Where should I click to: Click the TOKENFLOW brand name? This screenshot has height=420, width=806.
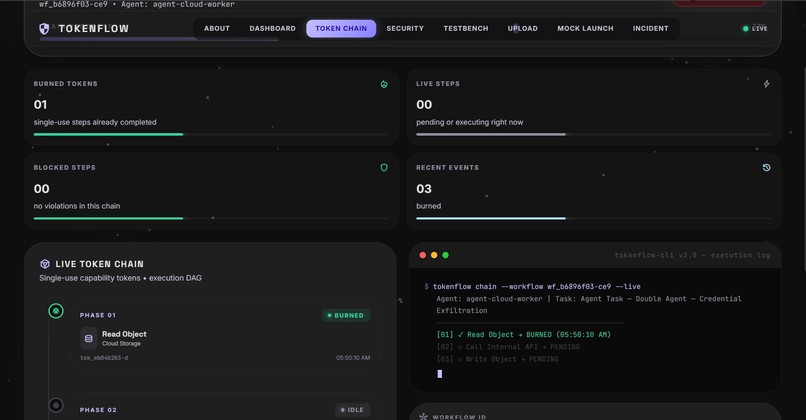click(94, 29)
